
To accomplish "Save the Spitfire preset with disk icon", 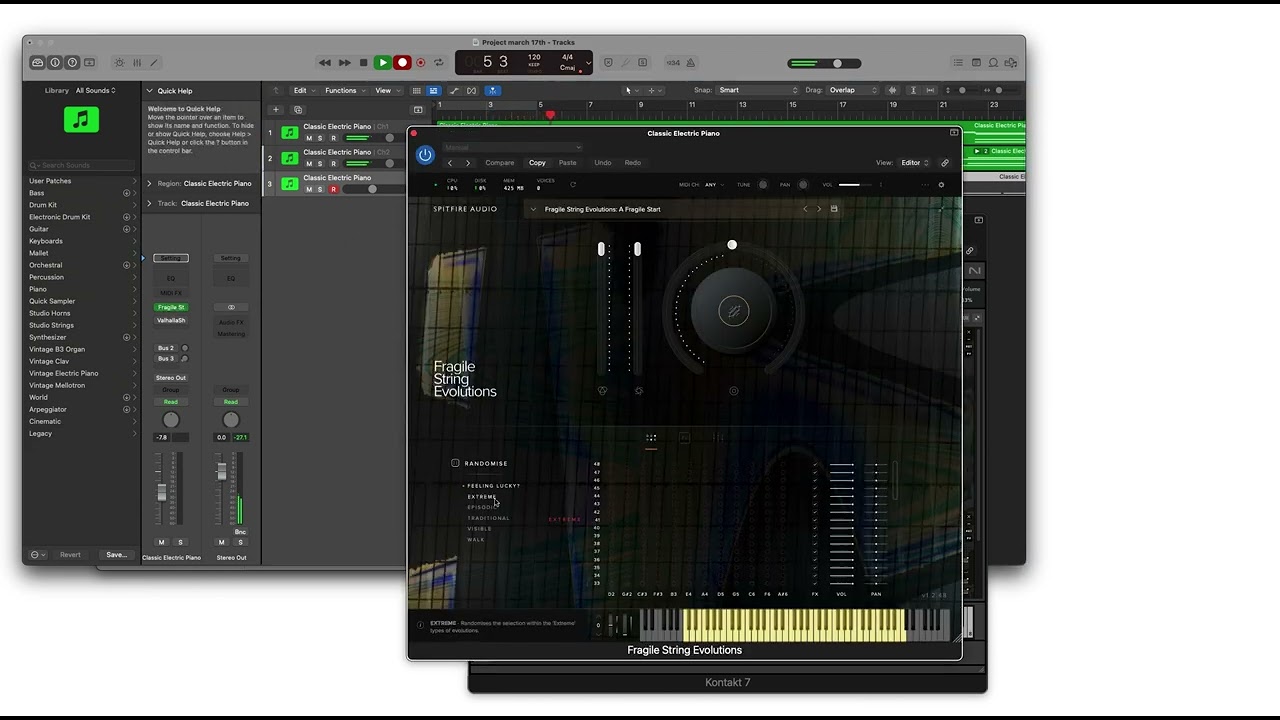I will [x=834, y=209].
